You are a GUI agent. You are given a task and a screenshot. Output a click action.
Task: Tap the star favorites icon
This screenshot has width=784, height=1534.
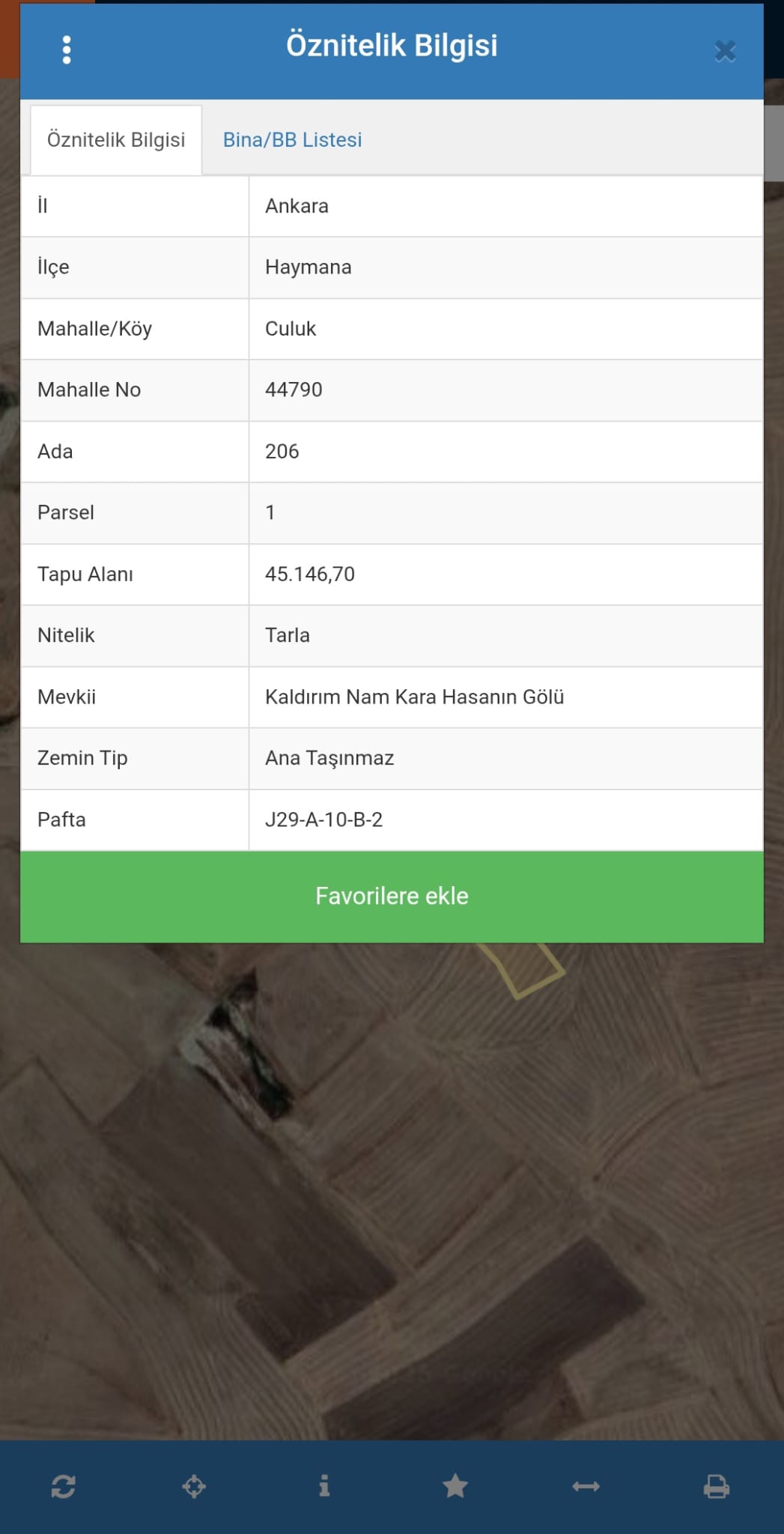455,1488
